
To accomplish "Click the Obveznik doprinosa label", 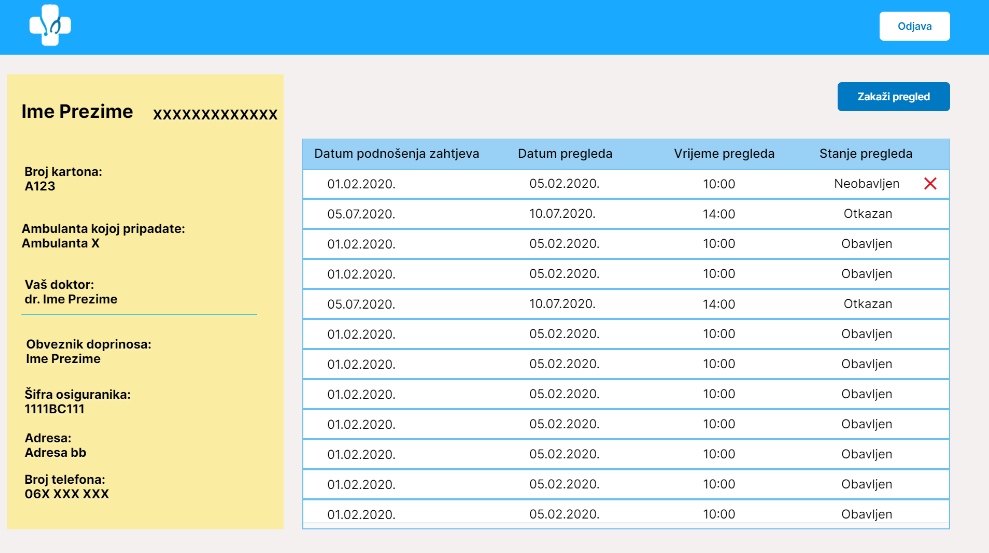I will pyautogui.click(x=88, y=344).
